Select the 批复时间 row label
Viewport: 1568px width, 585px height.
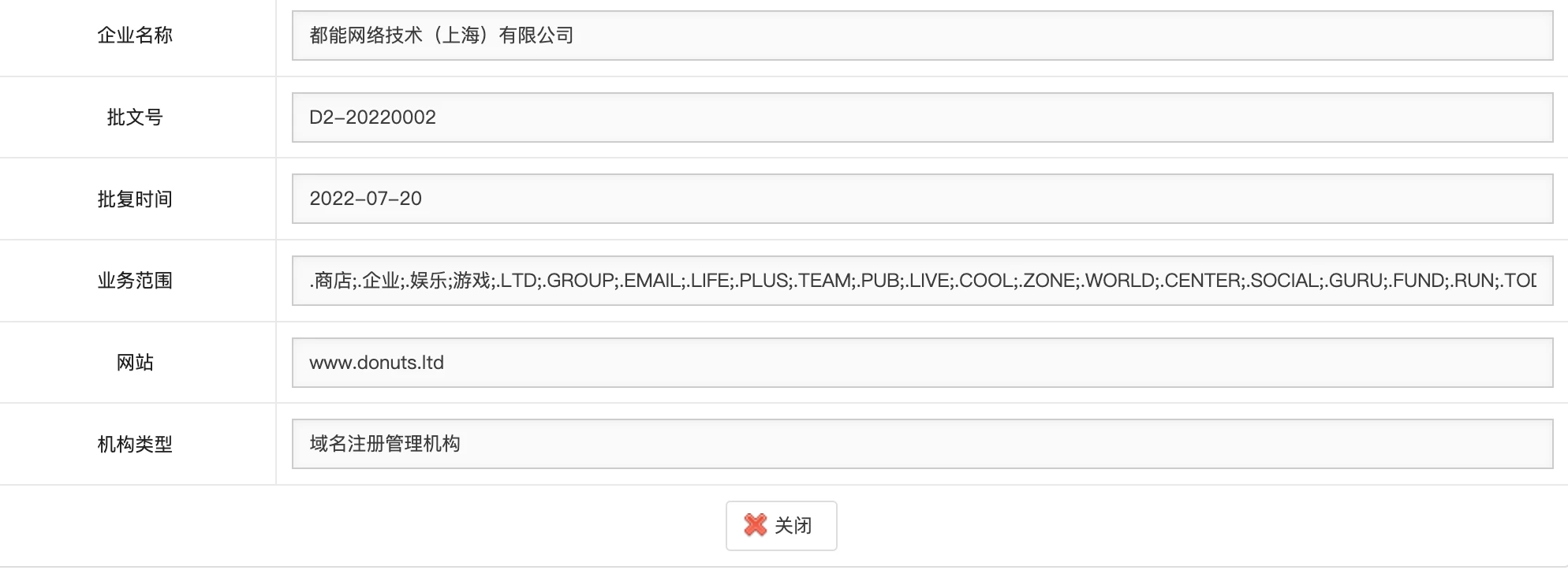(135, 199)
